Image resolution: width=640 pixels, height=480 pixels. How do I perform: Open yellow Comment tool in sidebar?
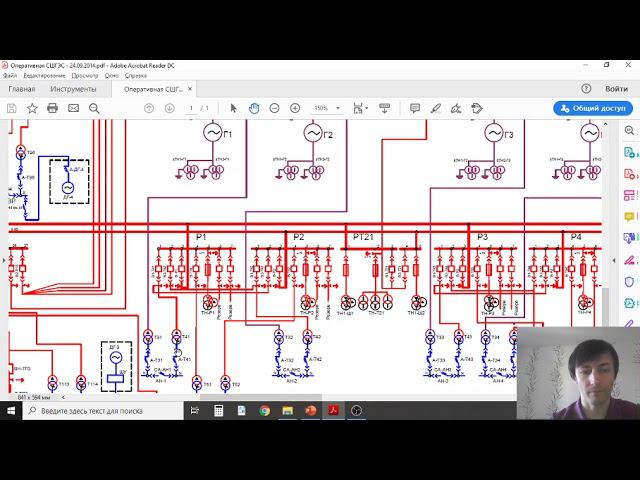[x=629, y=217]
